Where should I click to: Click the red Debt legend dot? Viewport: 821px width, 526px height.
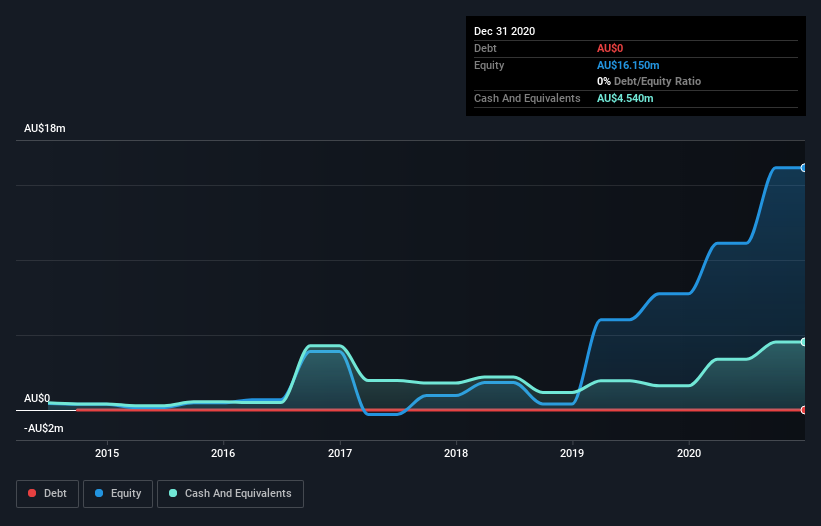coord(32,493)
